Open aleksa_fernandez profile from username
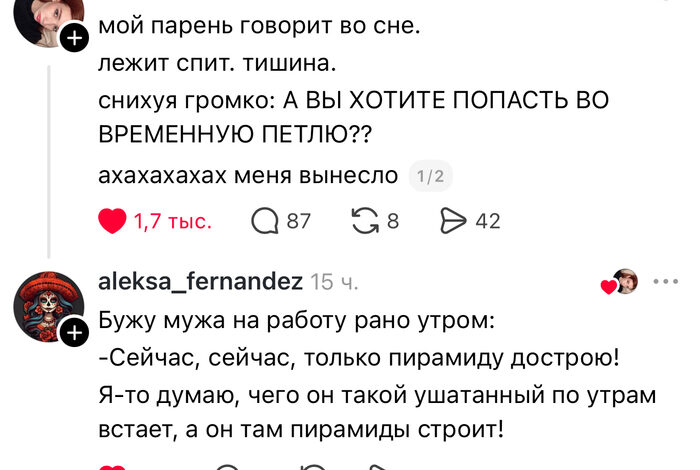 [200, 282]
